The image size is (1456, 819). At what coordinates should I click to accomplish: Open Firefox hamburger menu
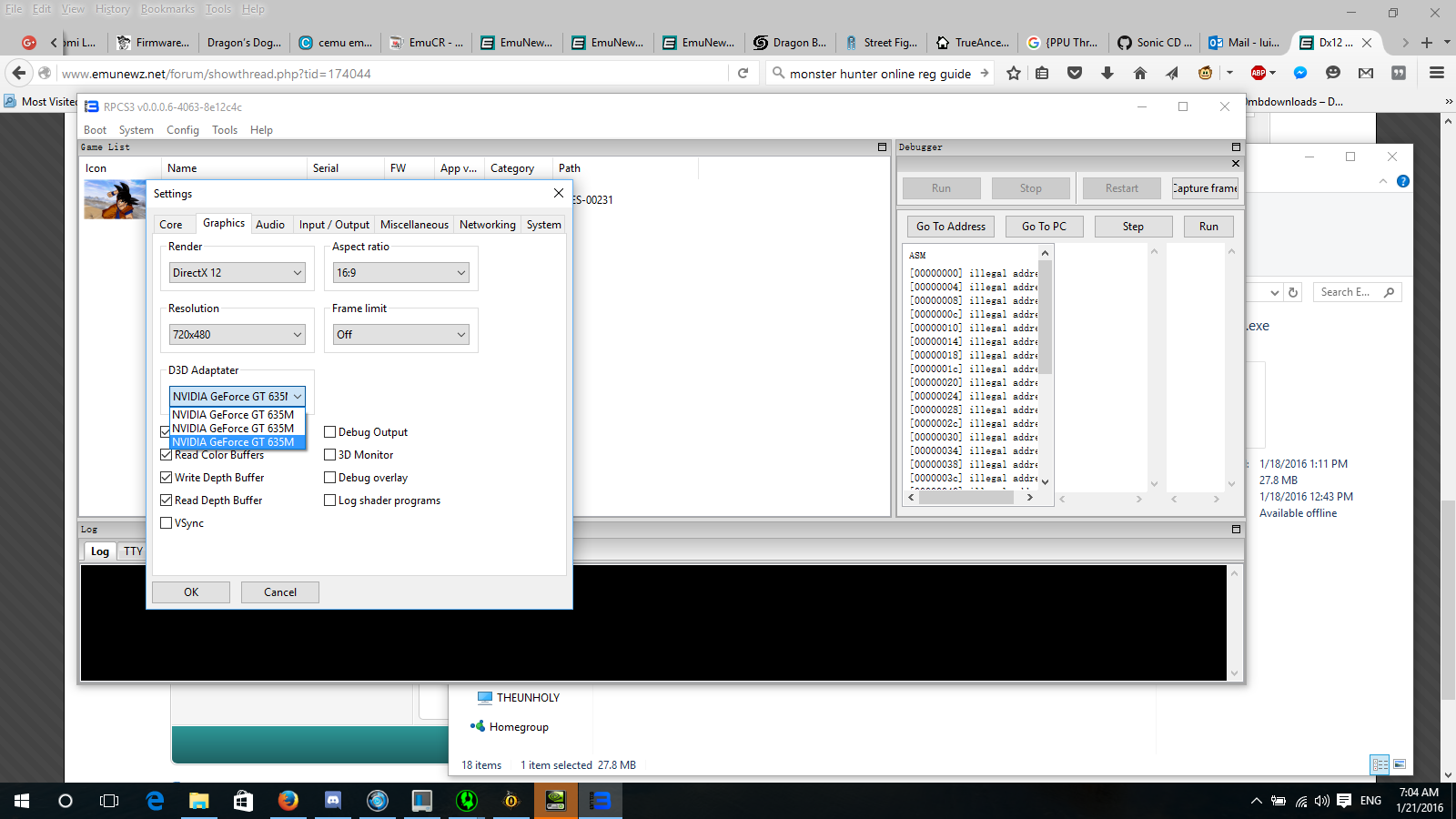(1437, 74)
